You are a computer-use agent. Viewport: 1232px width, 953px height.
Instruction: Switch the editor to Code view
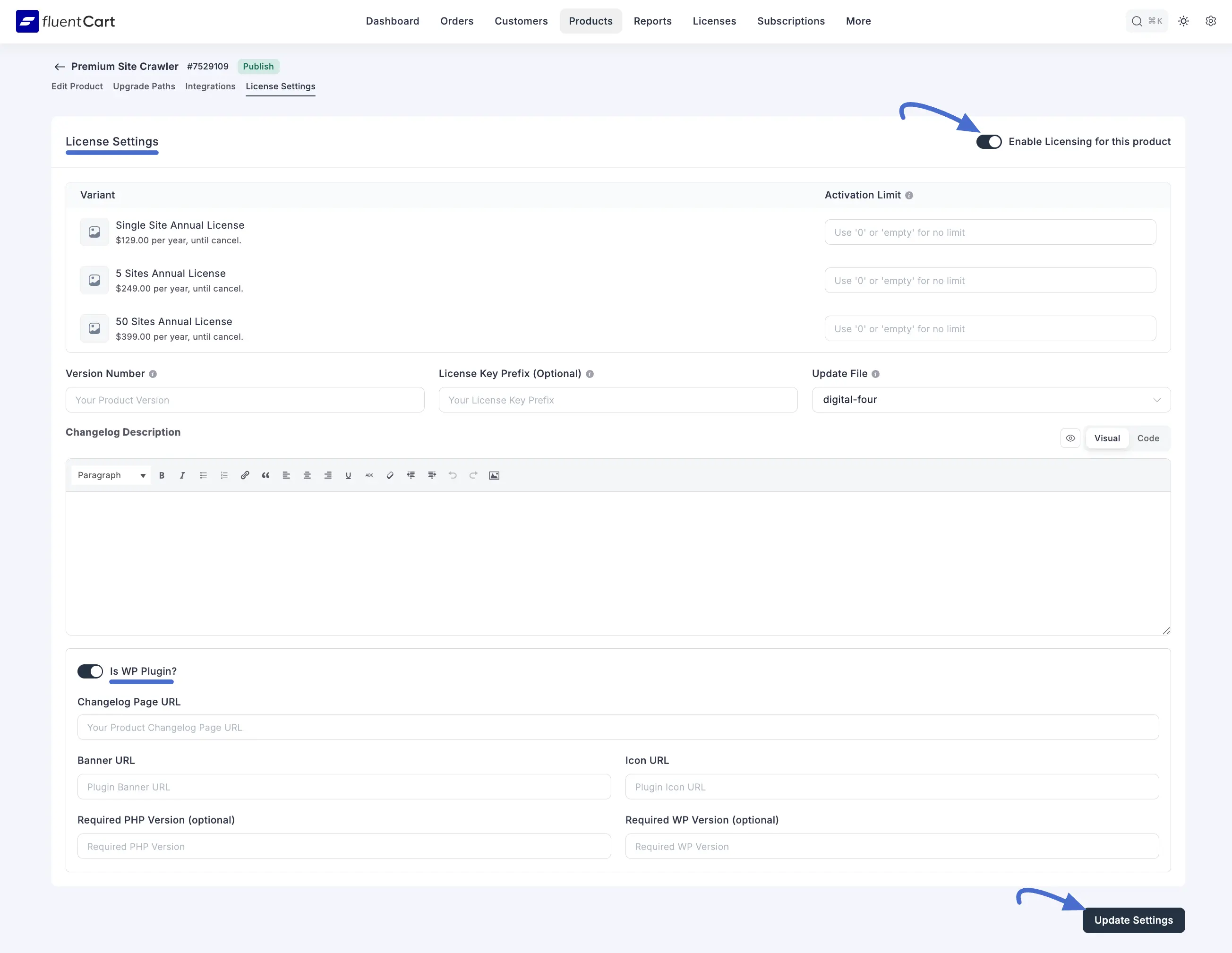pyautogui.click(x=1148, y=438)
